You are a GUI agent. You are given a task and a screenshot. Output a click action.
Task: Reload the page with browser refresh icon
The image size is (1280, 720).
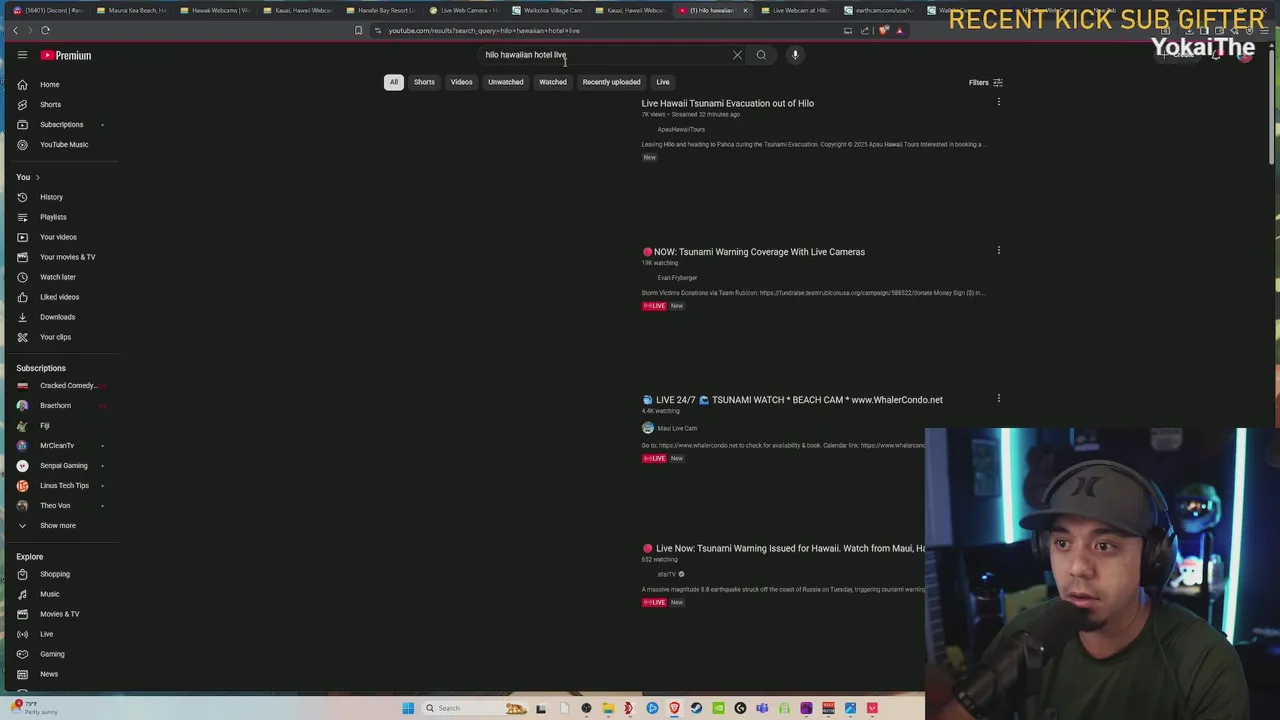[45, 30]
